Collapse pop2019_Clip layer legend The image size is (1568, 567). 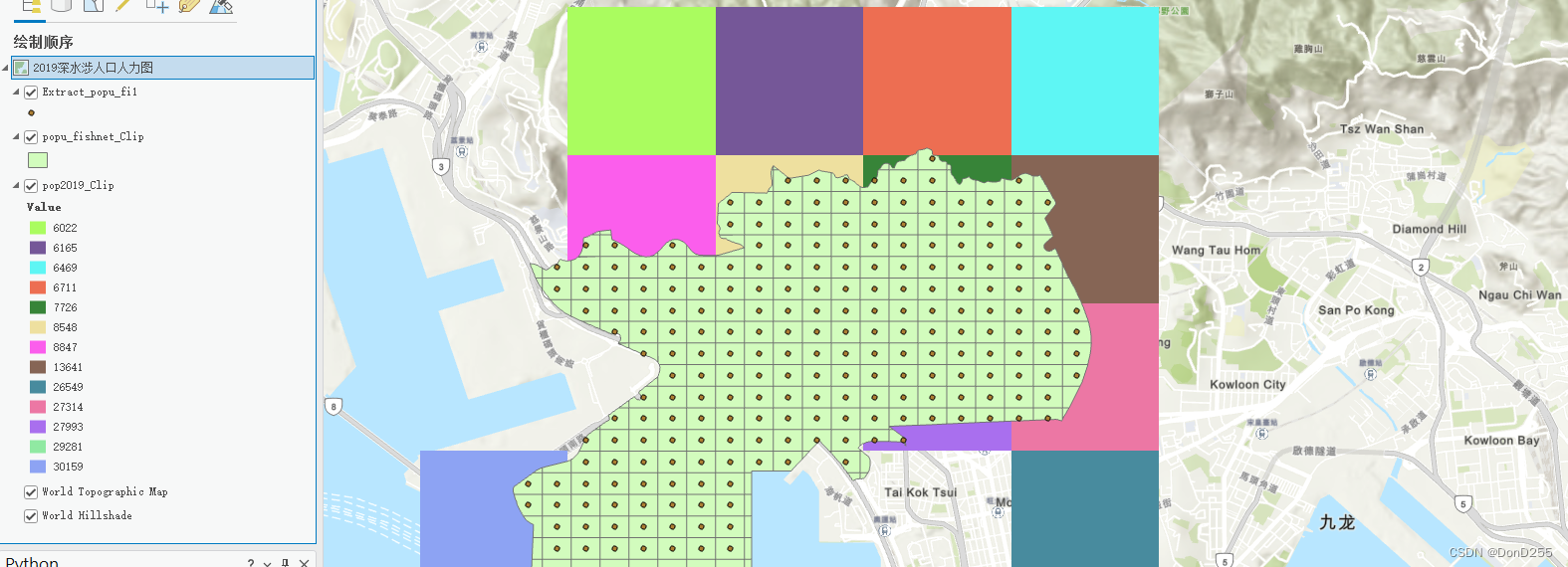(16, 185)
